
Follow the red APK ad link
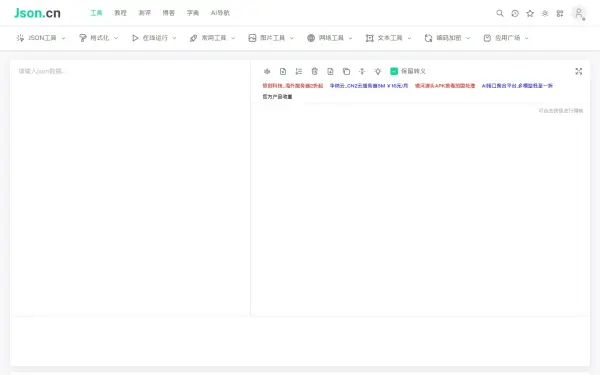pos(445,86)
